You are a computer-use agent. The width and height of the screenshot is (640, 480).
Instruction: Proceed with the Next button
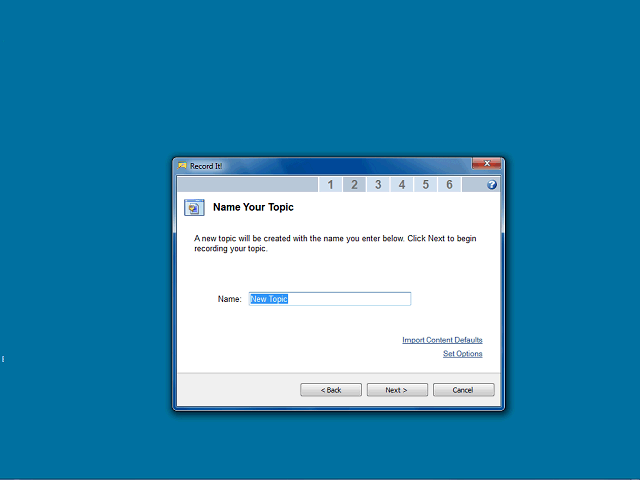pyautogui.click(x=397, y=390)
